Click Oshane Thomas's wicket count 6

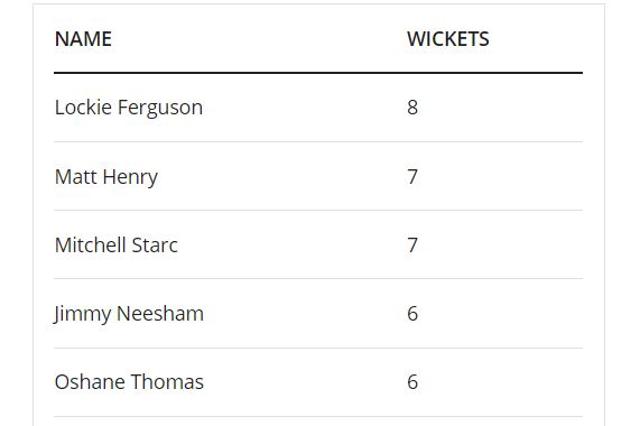pyautogui.click(x=412, y=382)
